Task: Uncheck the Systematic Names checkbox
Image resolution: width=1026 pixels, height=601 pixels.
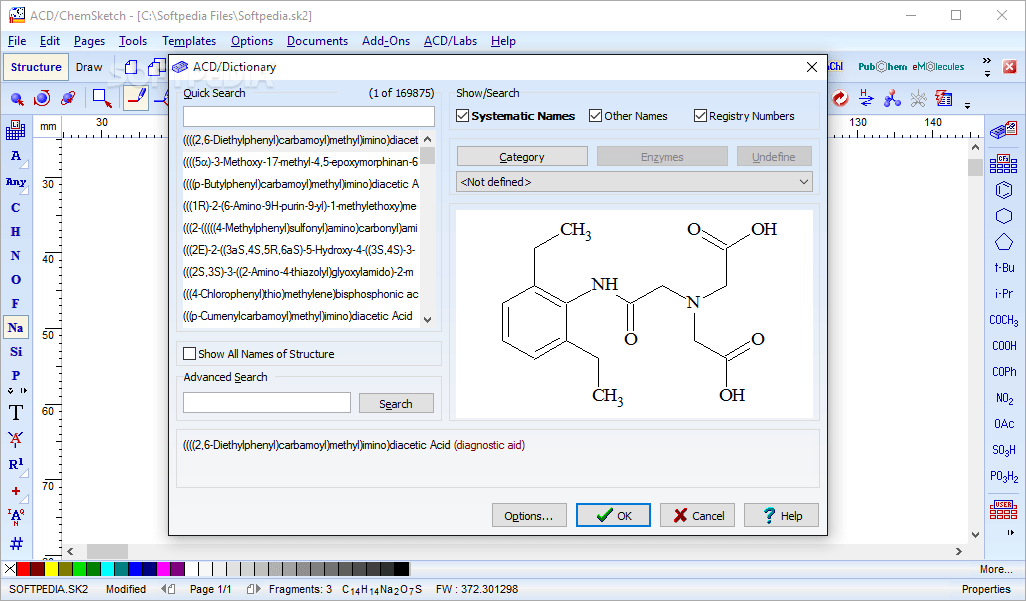Action: pos(463,116)
